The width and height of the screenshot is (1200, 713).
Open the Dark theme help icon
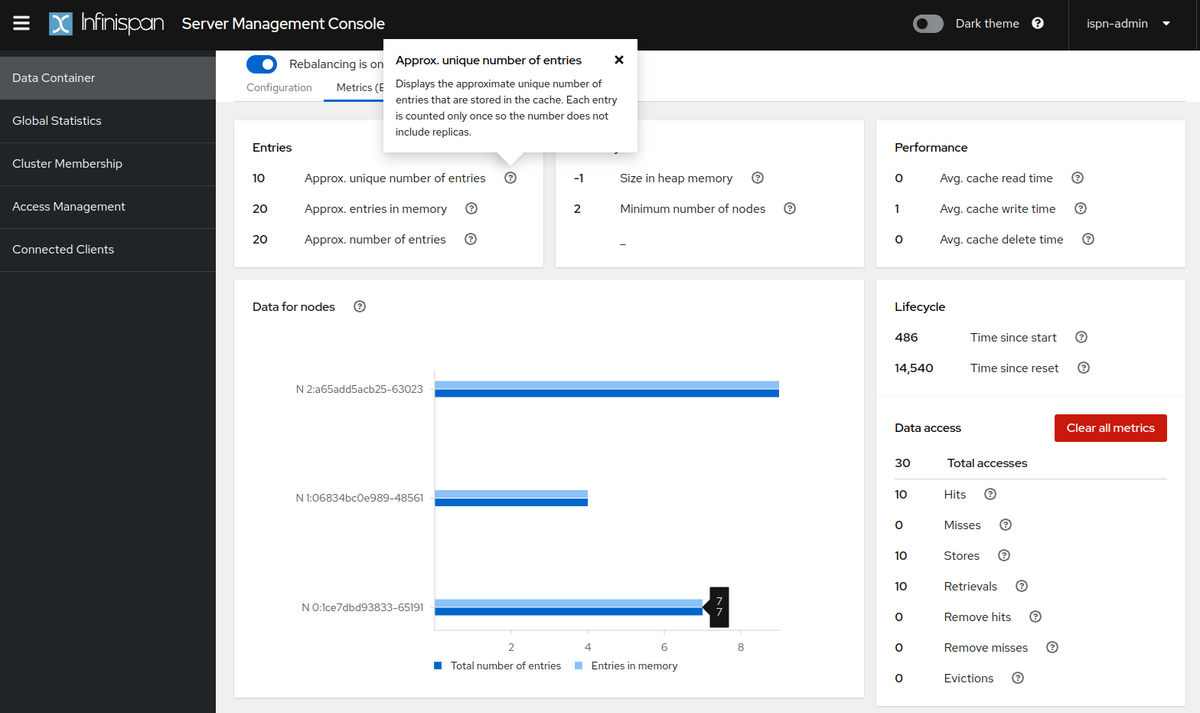[x=1038, y=23]
